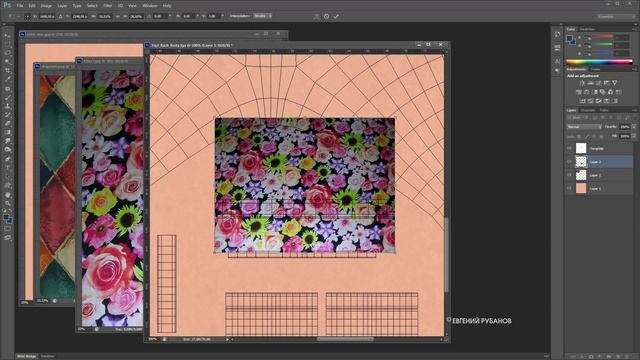Screen dimensions: 640x360
Task: Hide Layer 3 with its eye icon
Action: click(569, 162)
